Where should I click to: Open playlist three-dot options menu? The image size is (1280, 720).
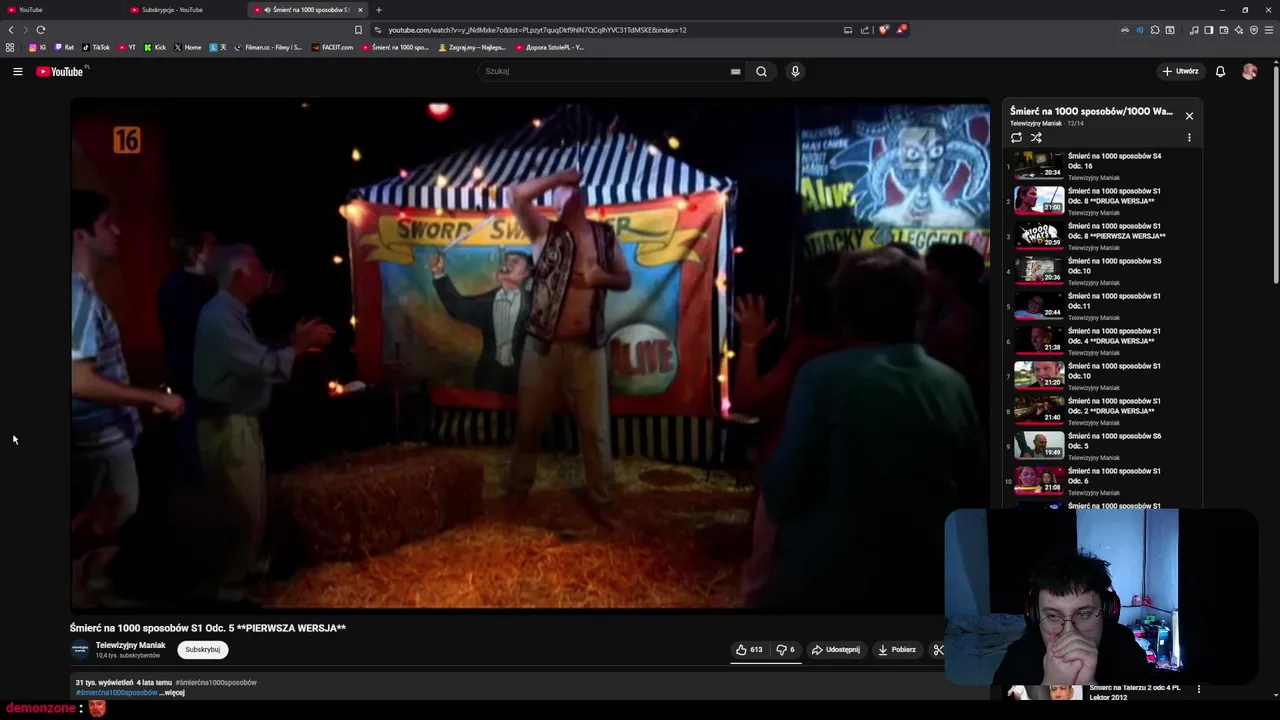point(1189,138)
